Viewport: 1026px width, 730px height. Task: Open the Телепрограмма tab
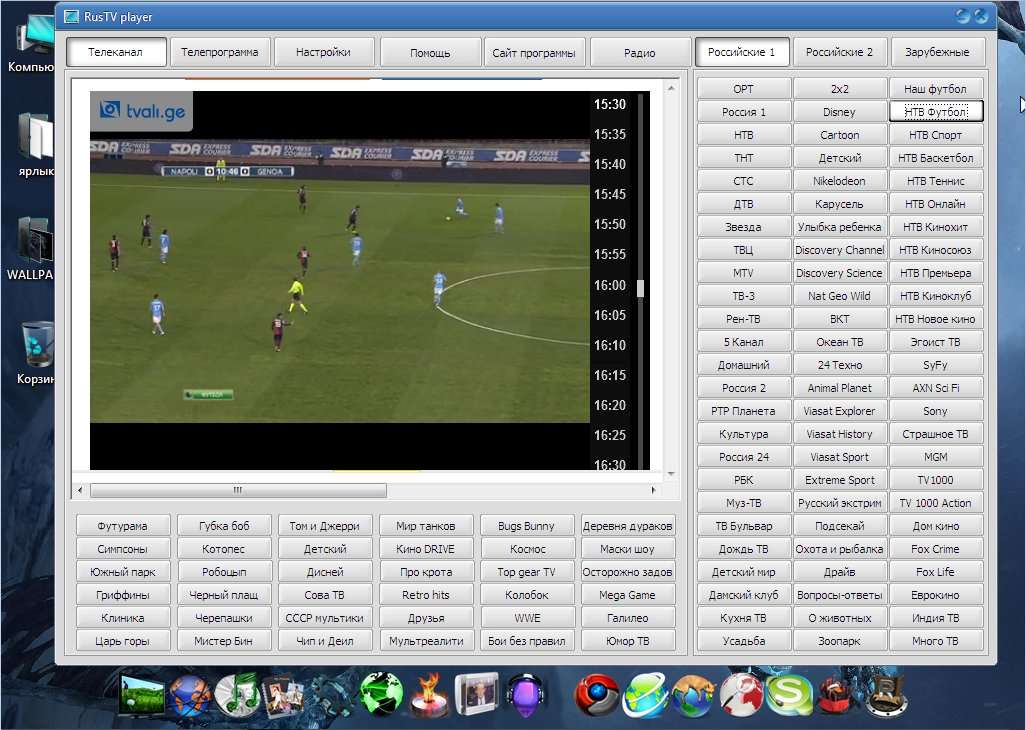tap(220, 52)
